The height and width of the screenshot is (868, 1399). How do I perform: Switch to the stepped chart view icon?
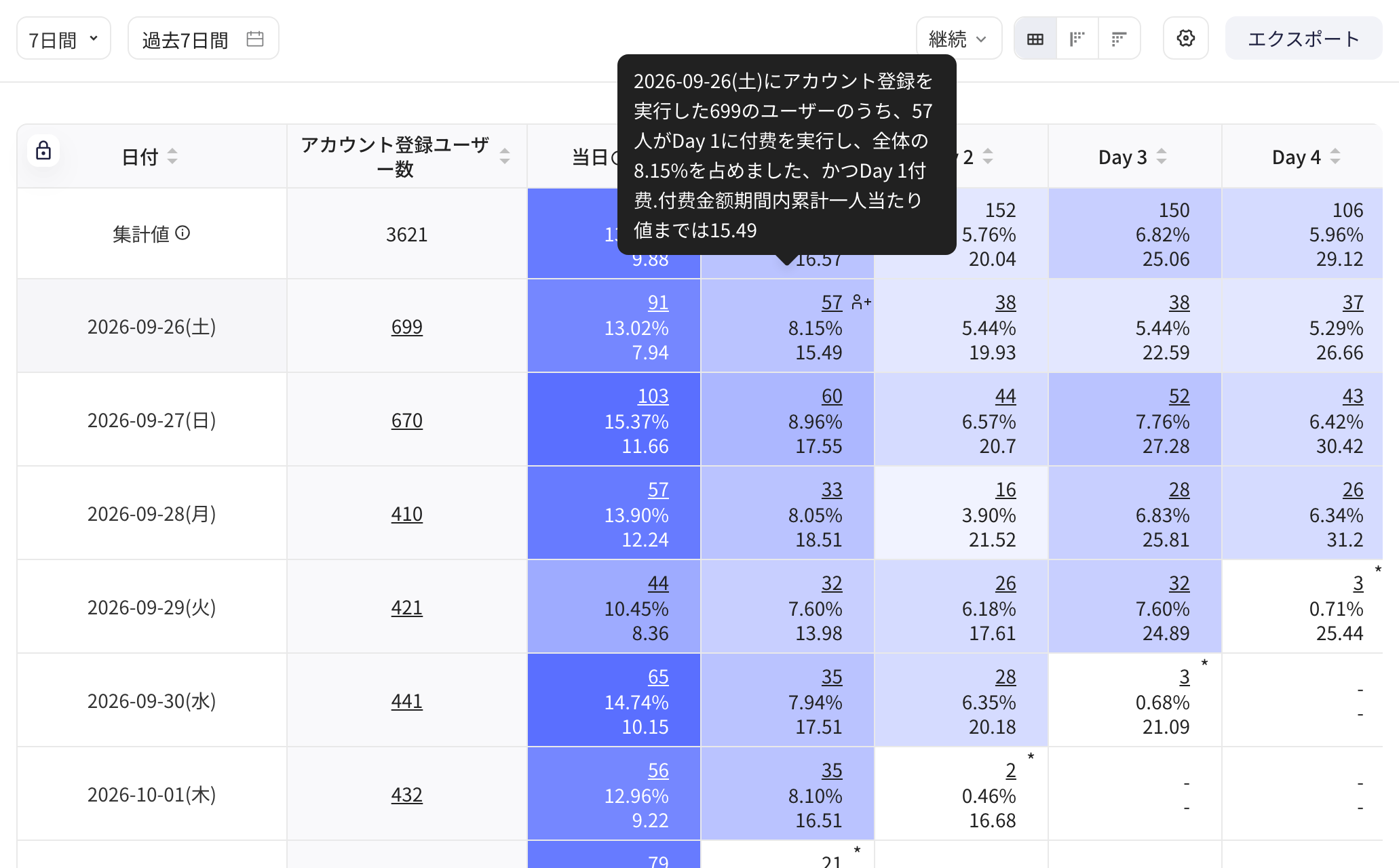point(1077,39)
